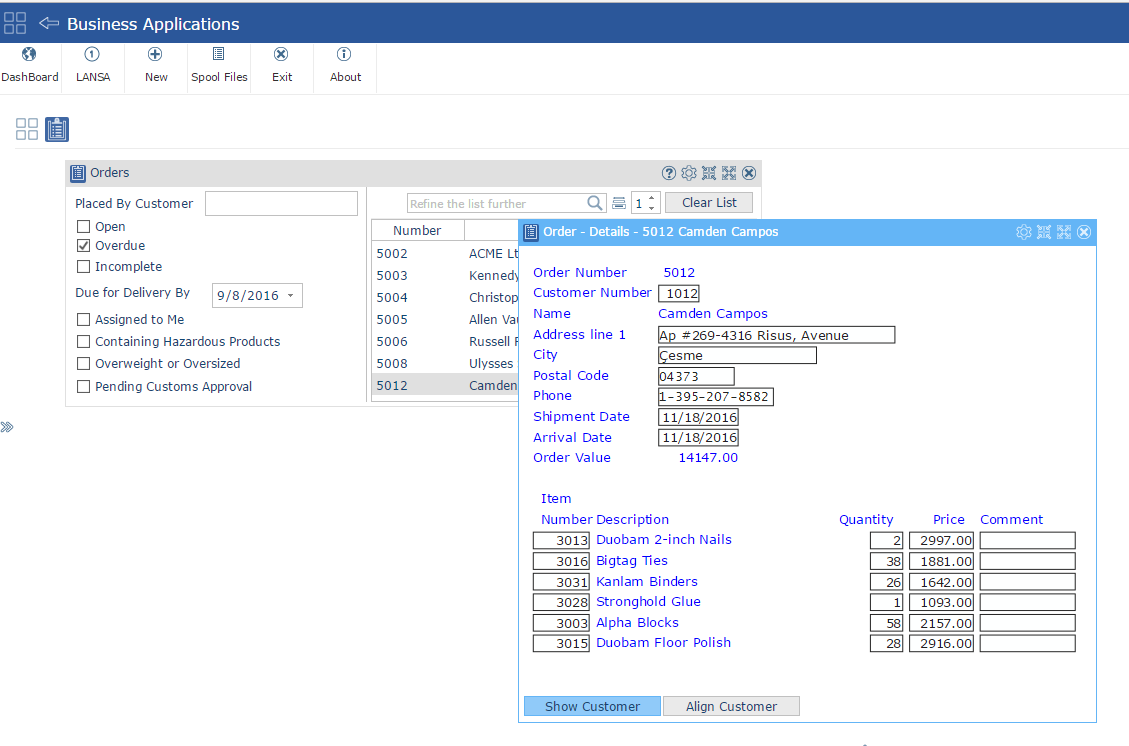
Task: Open the DashBoard globe icon
Action: point(29,55)
